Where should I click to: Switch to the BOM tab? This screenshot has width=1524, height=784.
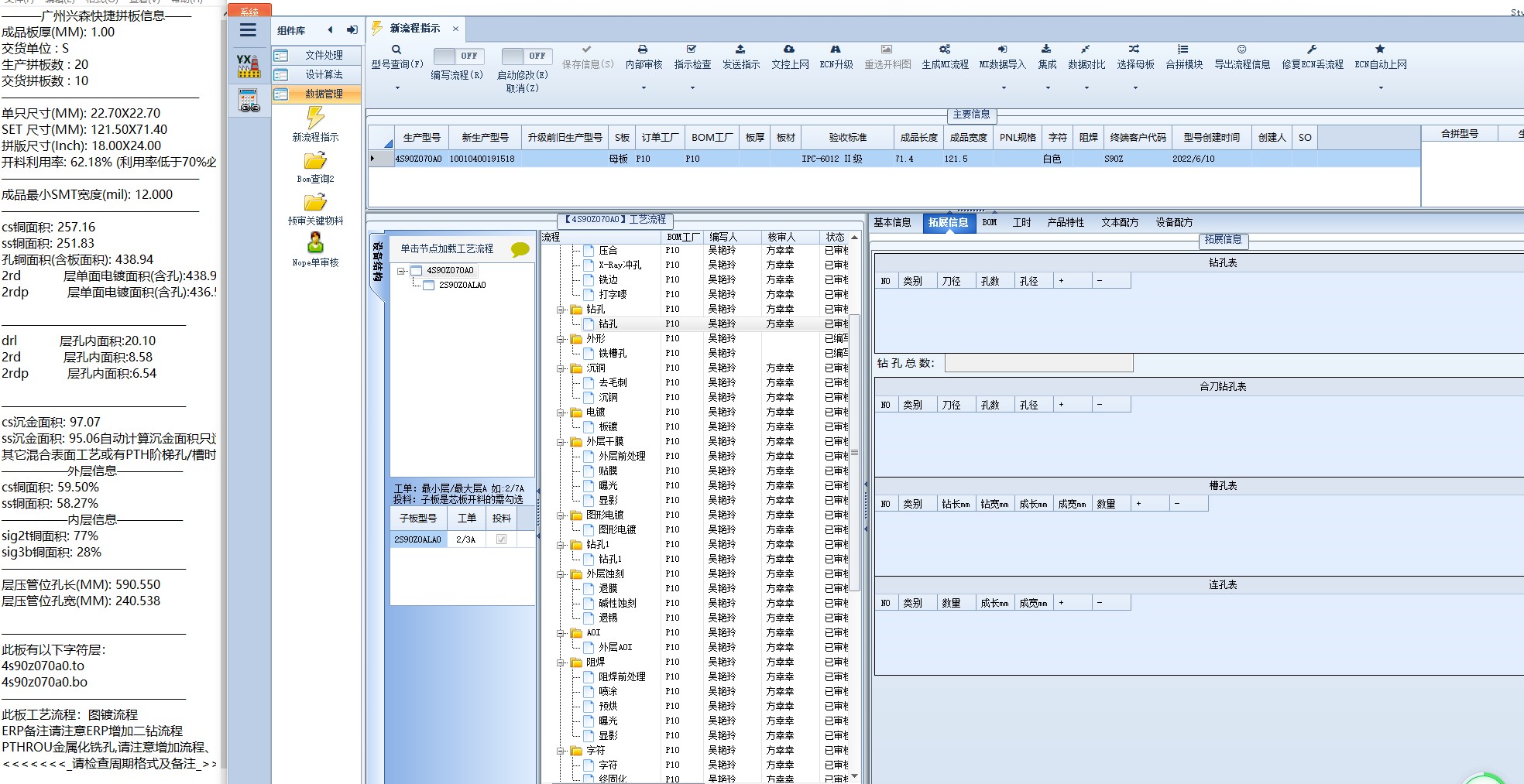click(x=990, y=223)
